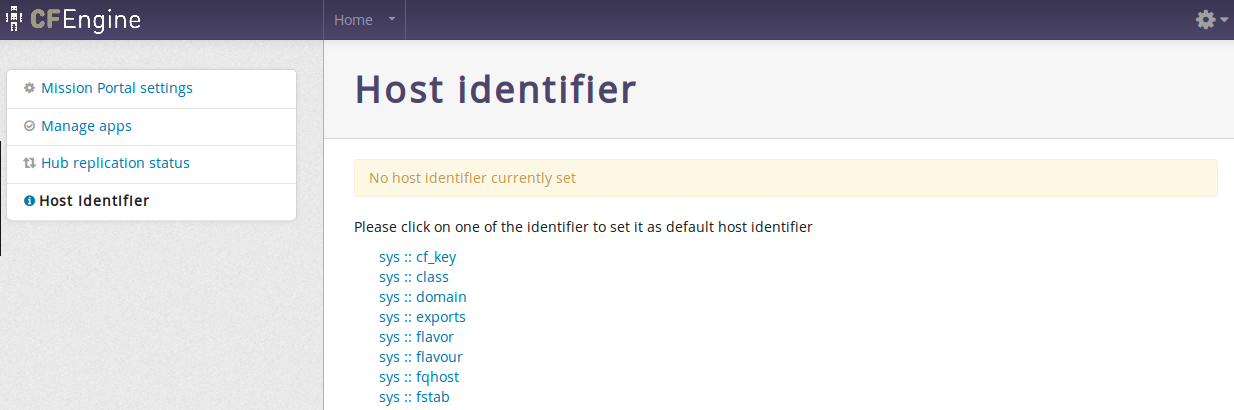
Task: Click the arrows icon beside Hub replication status
Action: (30, 163)
